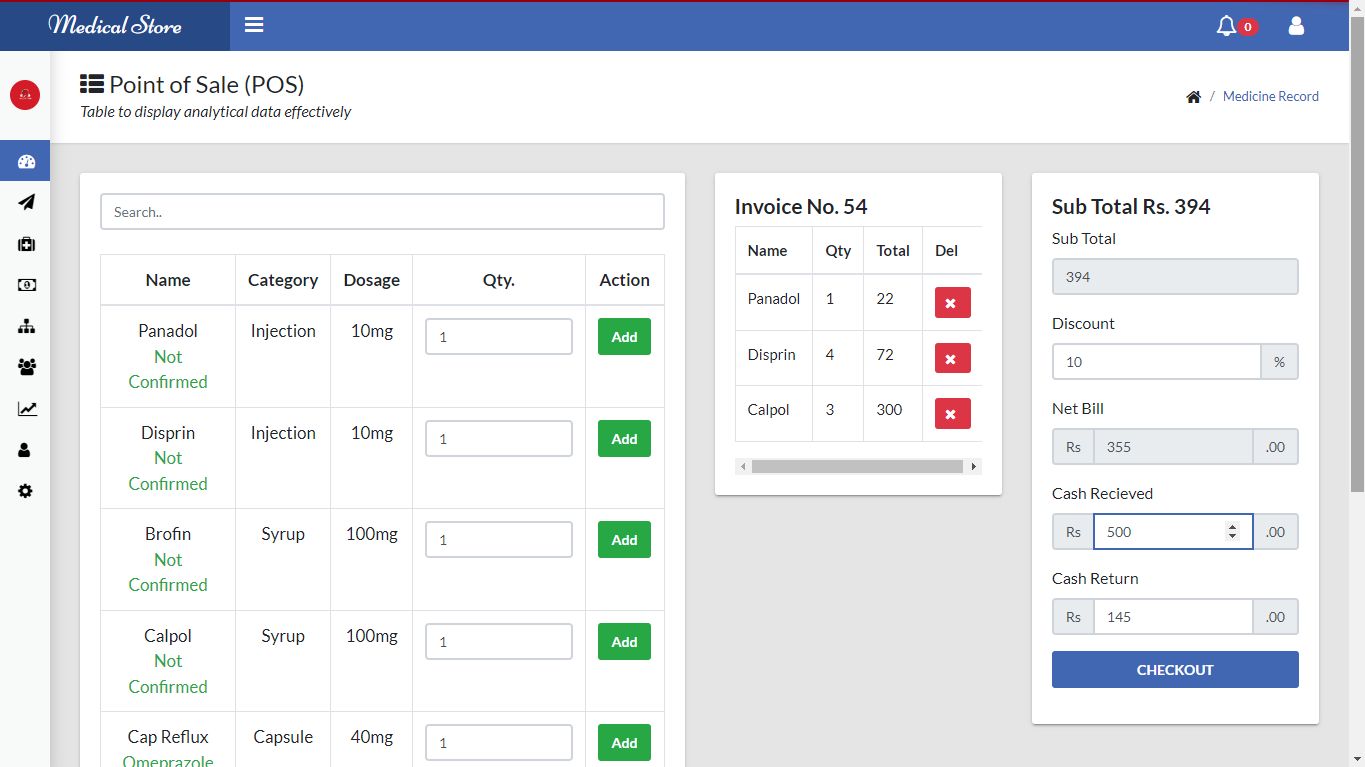1365x767 pixels.
Task: Toggle the hamburger sidebar menu
Action: coord(254,25)
